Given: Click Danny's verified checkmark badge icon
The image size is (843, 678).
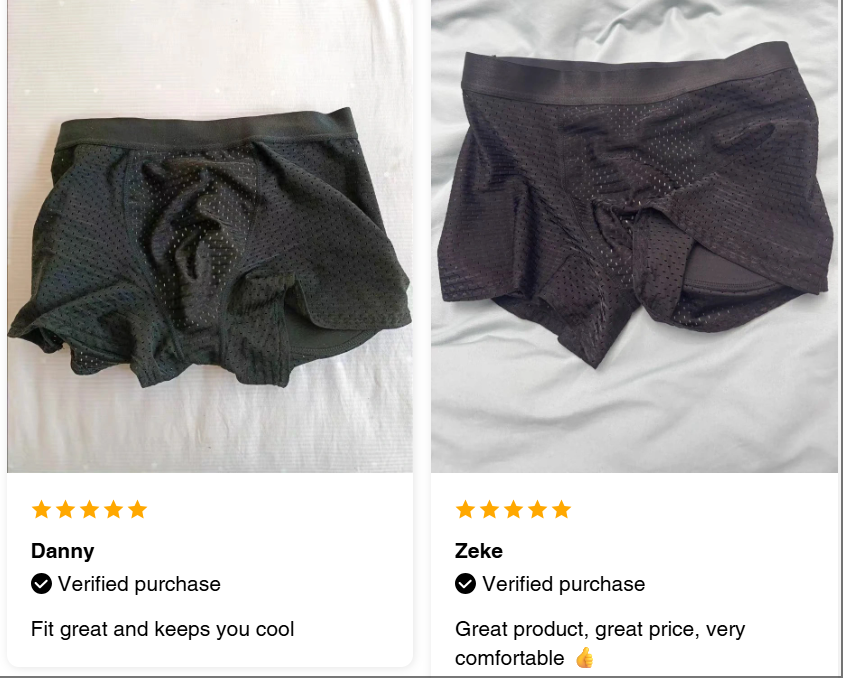Looking at the screenshot, I should coord(41,583).
